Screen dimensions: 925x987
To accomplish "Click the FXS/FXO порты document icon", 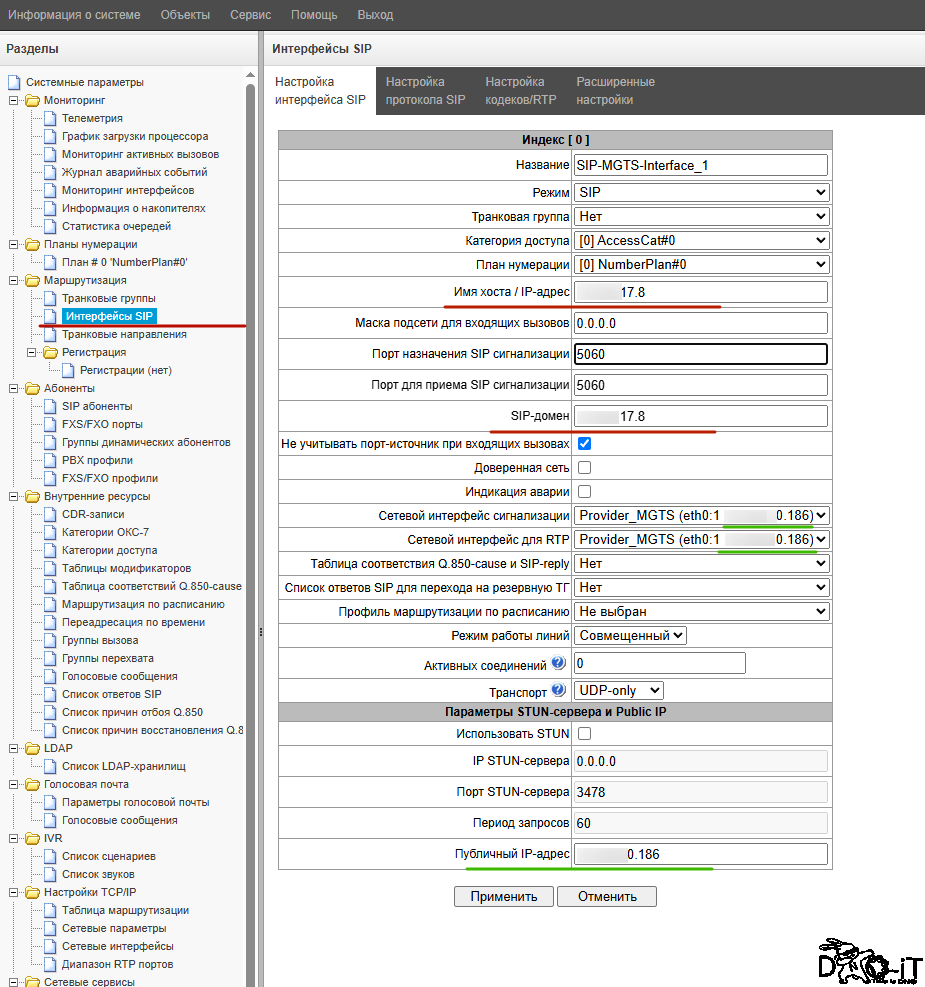I will click(x=50, y=425).
